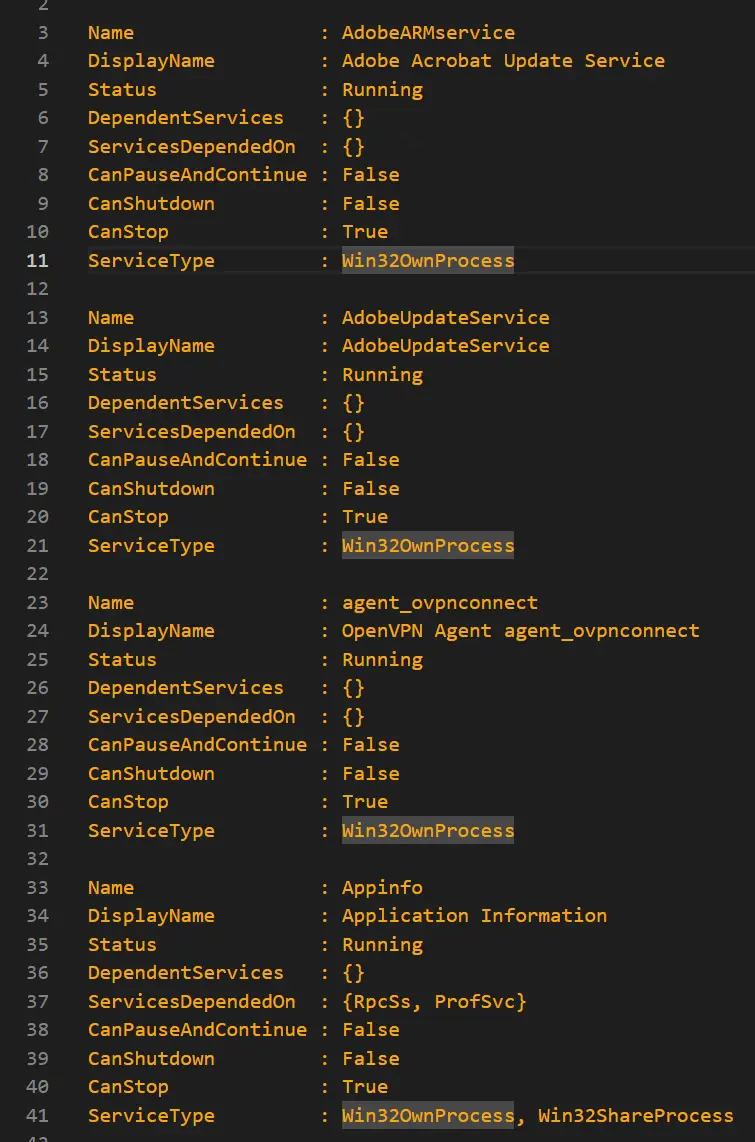The width and height of the screenshot is (755, 1142).
Task: Click highlighted Win32OwnProcess on line 31
Action: tap(428, 831)
